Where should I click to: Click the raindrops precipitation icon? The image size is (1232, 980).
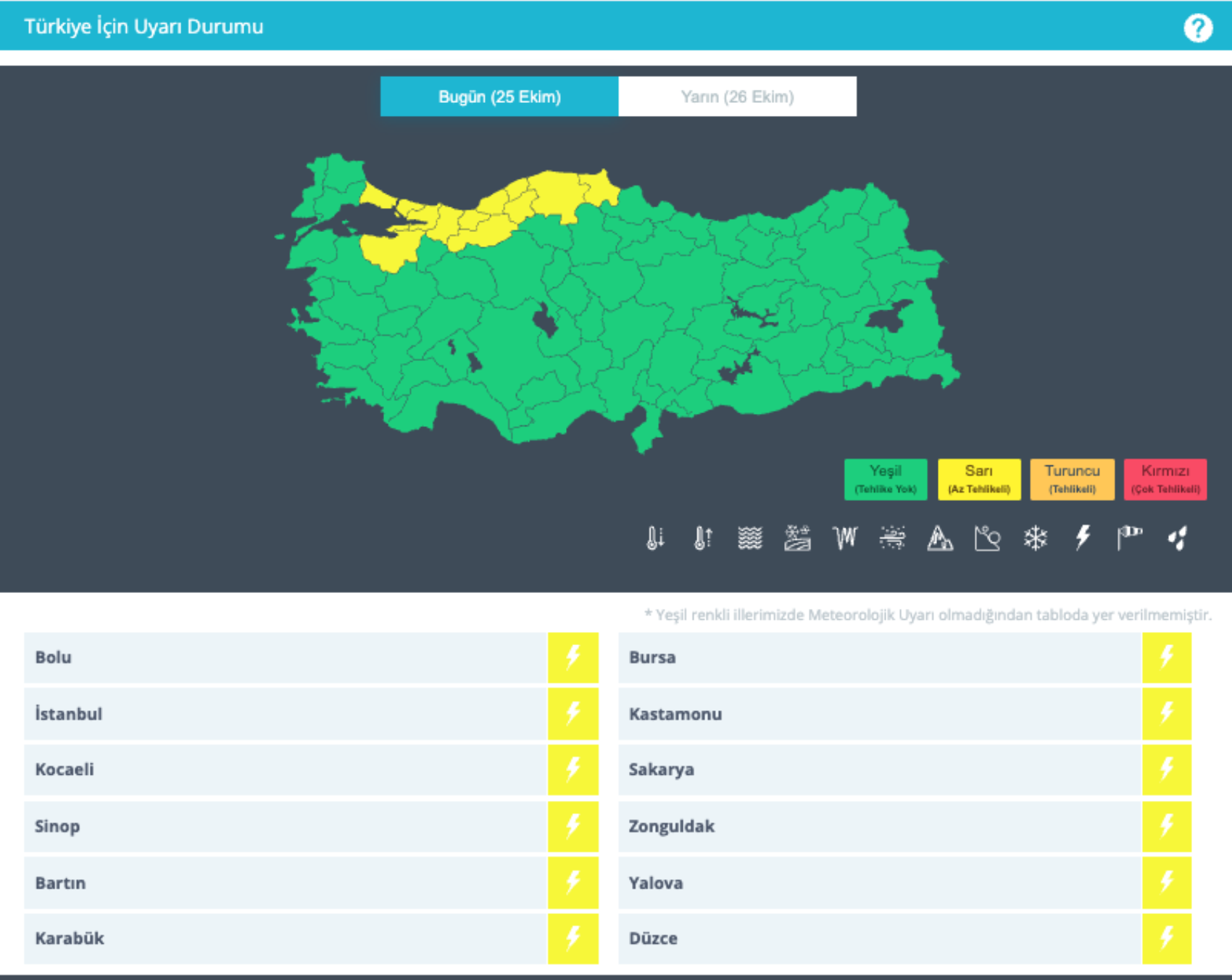[1178, 539]
